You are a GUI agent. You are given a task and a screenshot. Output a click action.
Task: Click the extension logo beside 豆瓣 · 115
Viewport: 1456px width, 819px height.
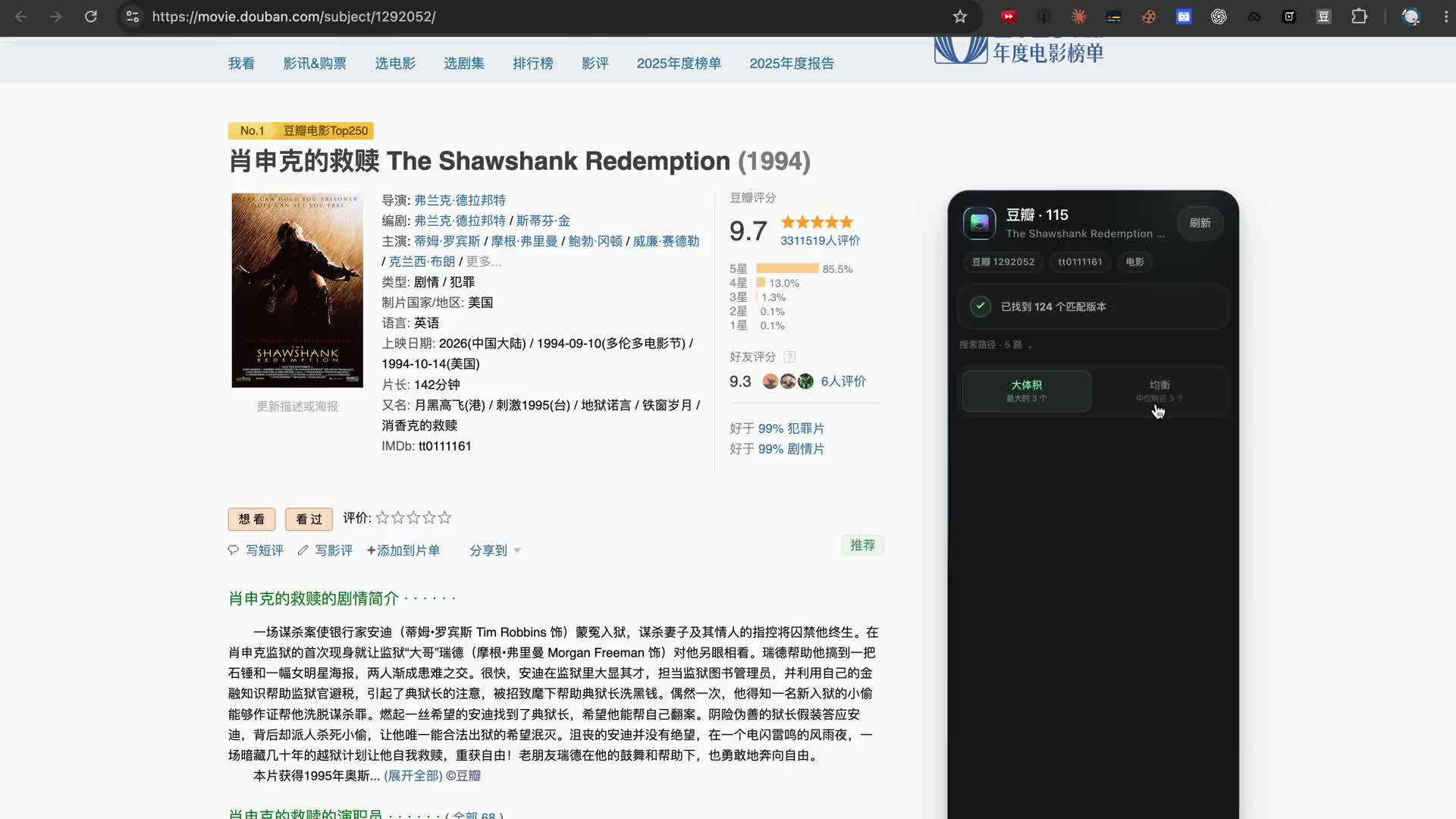(979, 223)
